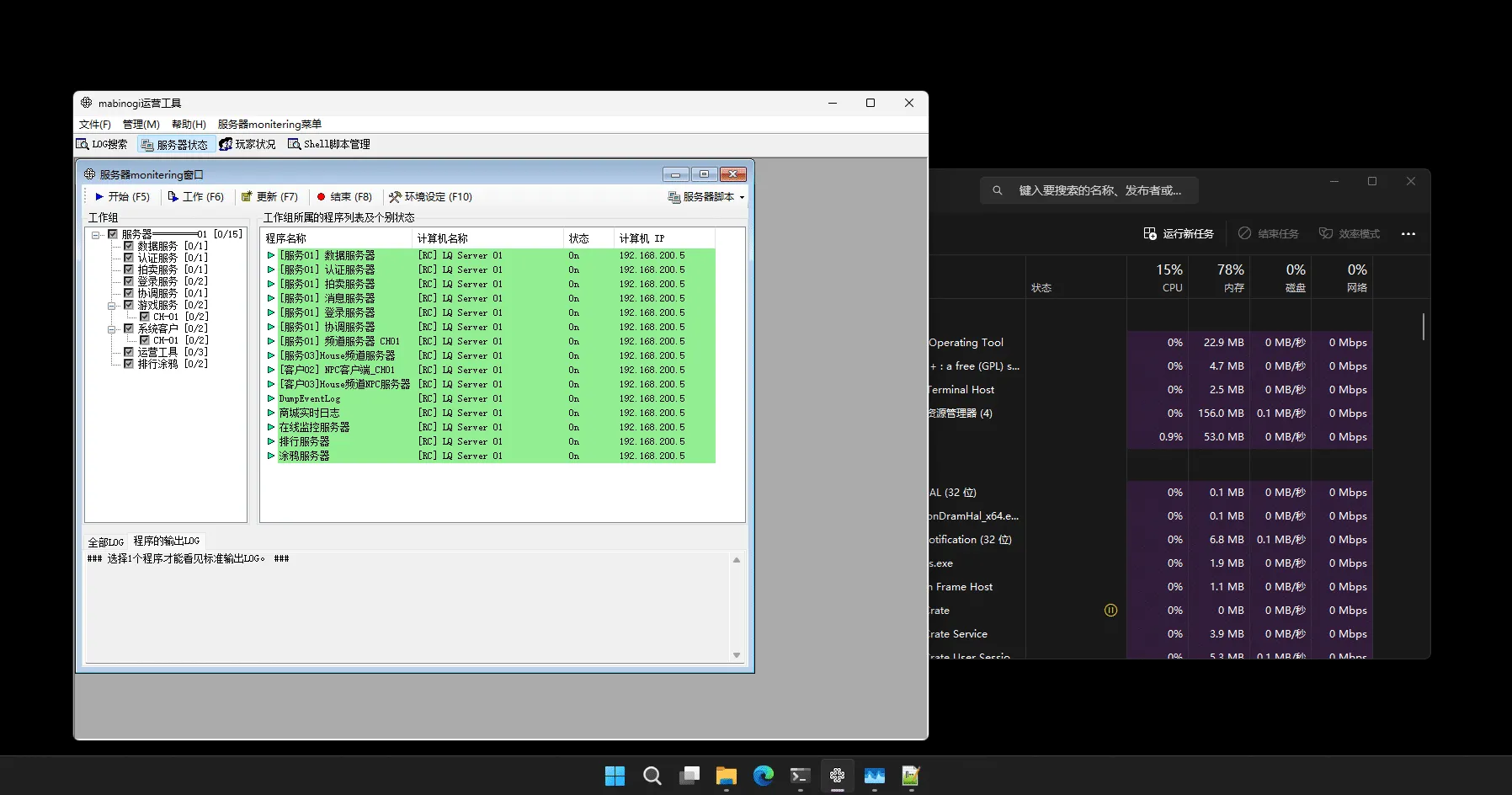The height and width of the screenshot is (795, 1512).
Task: Select the 服务器状态 toolbar button
Action: coord(174,144)
